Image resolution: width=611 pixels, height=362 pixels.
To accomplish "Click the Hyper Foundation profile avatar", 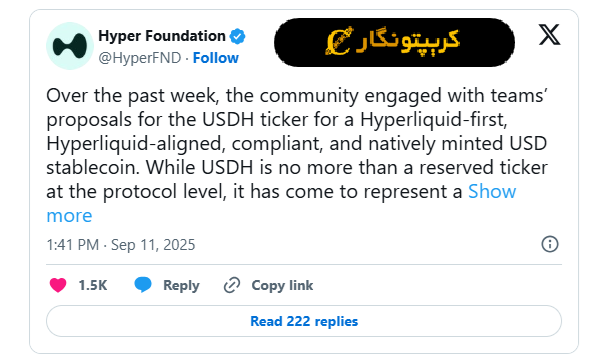I will click(70, 46).
